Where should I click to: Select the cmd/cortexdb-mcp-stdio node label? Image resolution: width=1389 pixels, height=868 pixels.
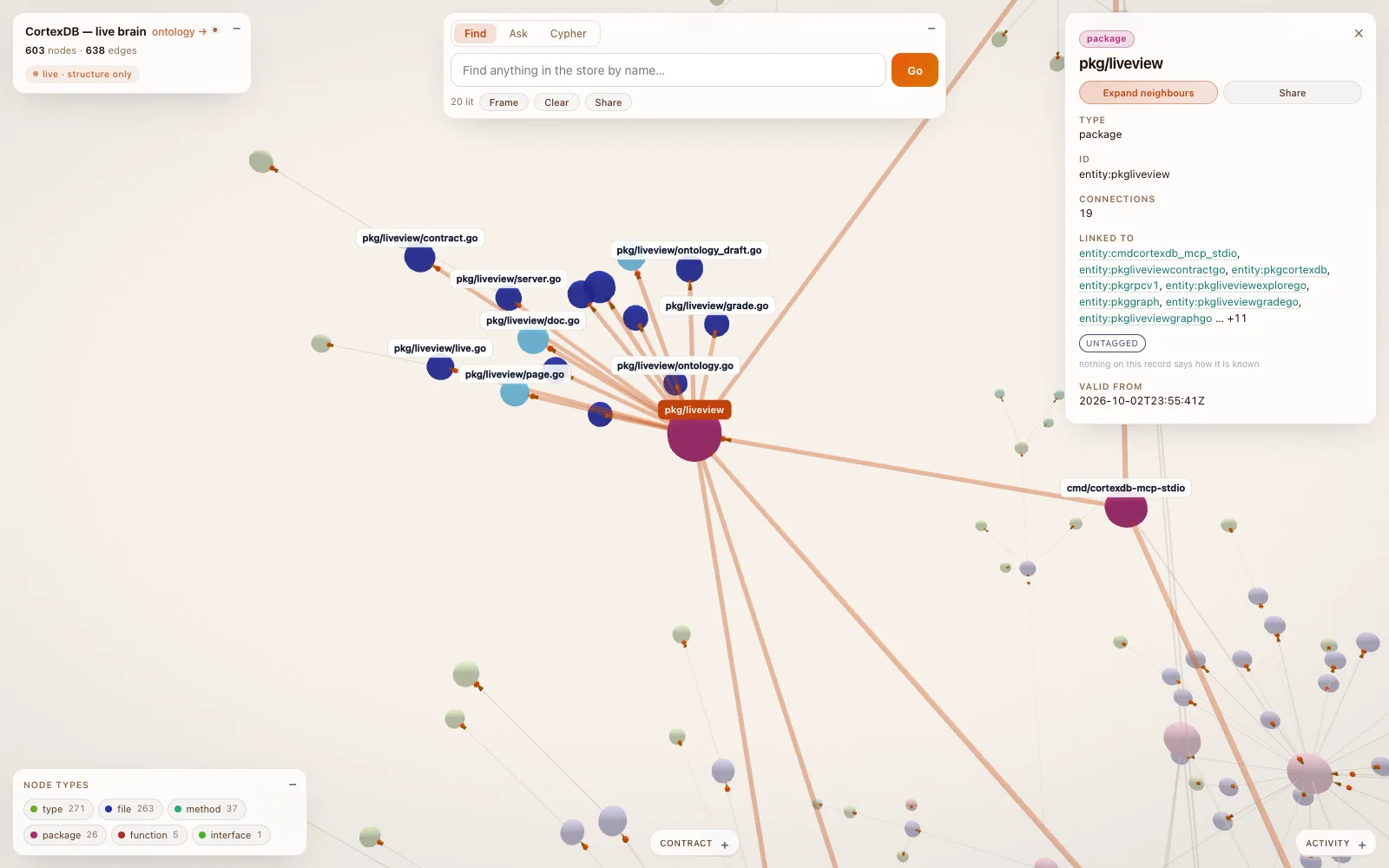[1126, 488]
